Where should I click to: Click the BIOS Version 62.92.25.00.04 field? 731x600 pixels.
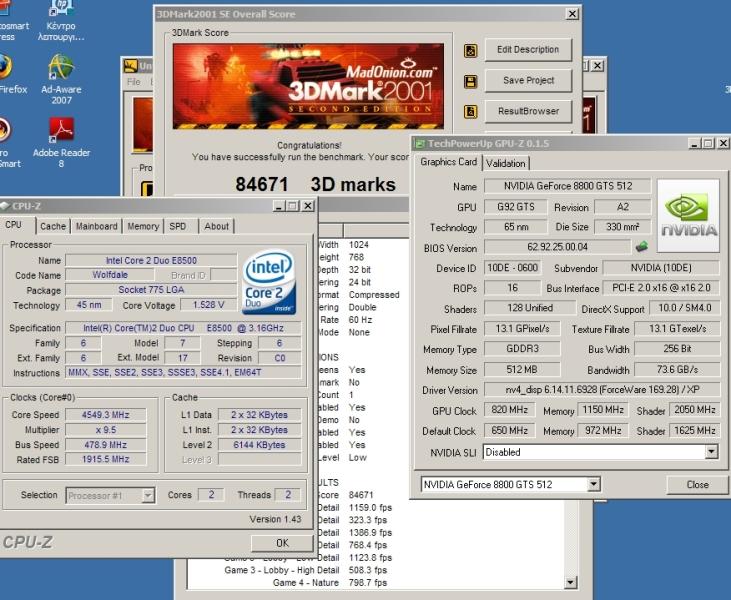[x=558, y=247]
